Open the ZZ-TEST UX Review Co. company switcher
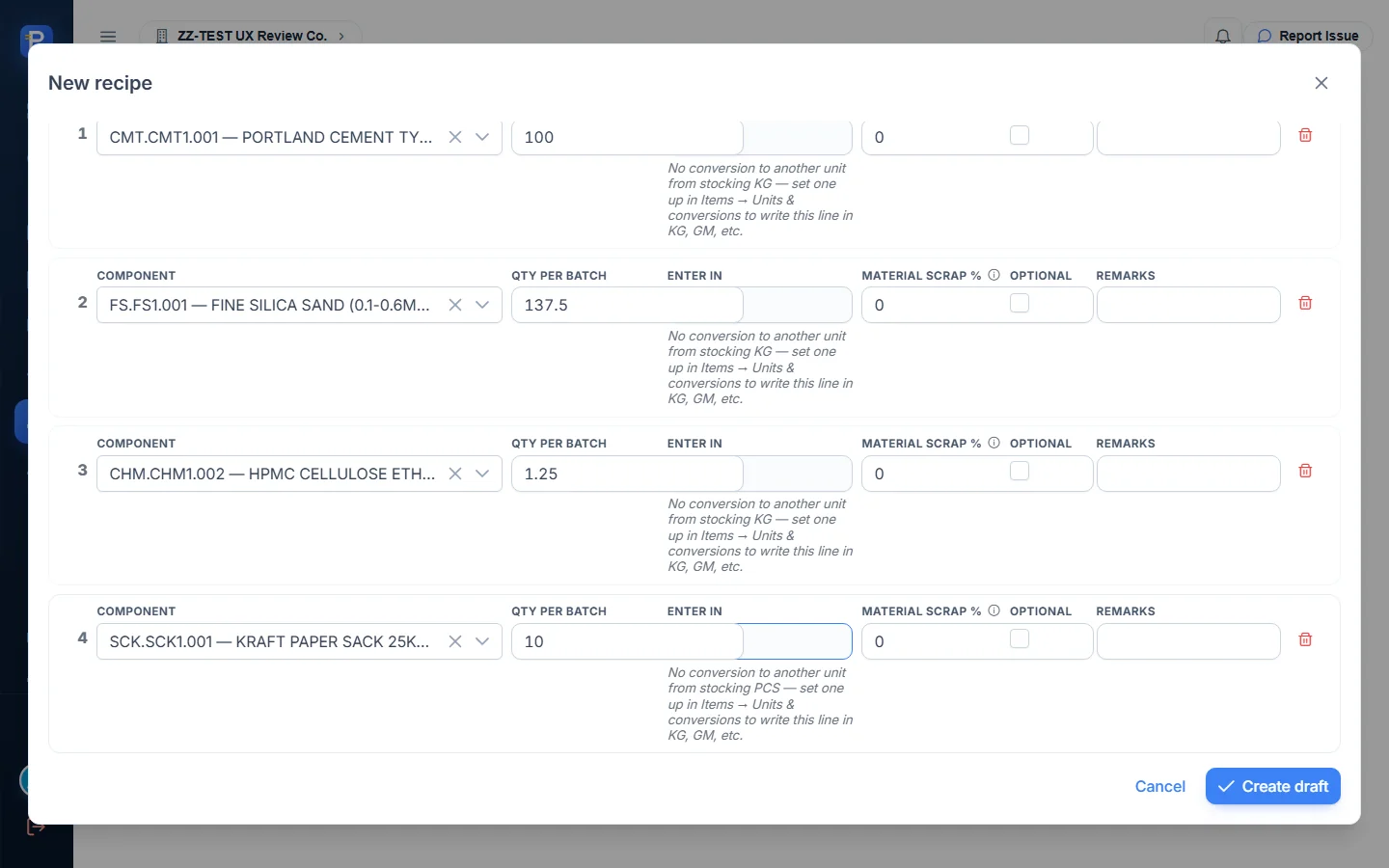Image resolution: width=1389 pixels, height=868 pixels. [x=251, y=36]
